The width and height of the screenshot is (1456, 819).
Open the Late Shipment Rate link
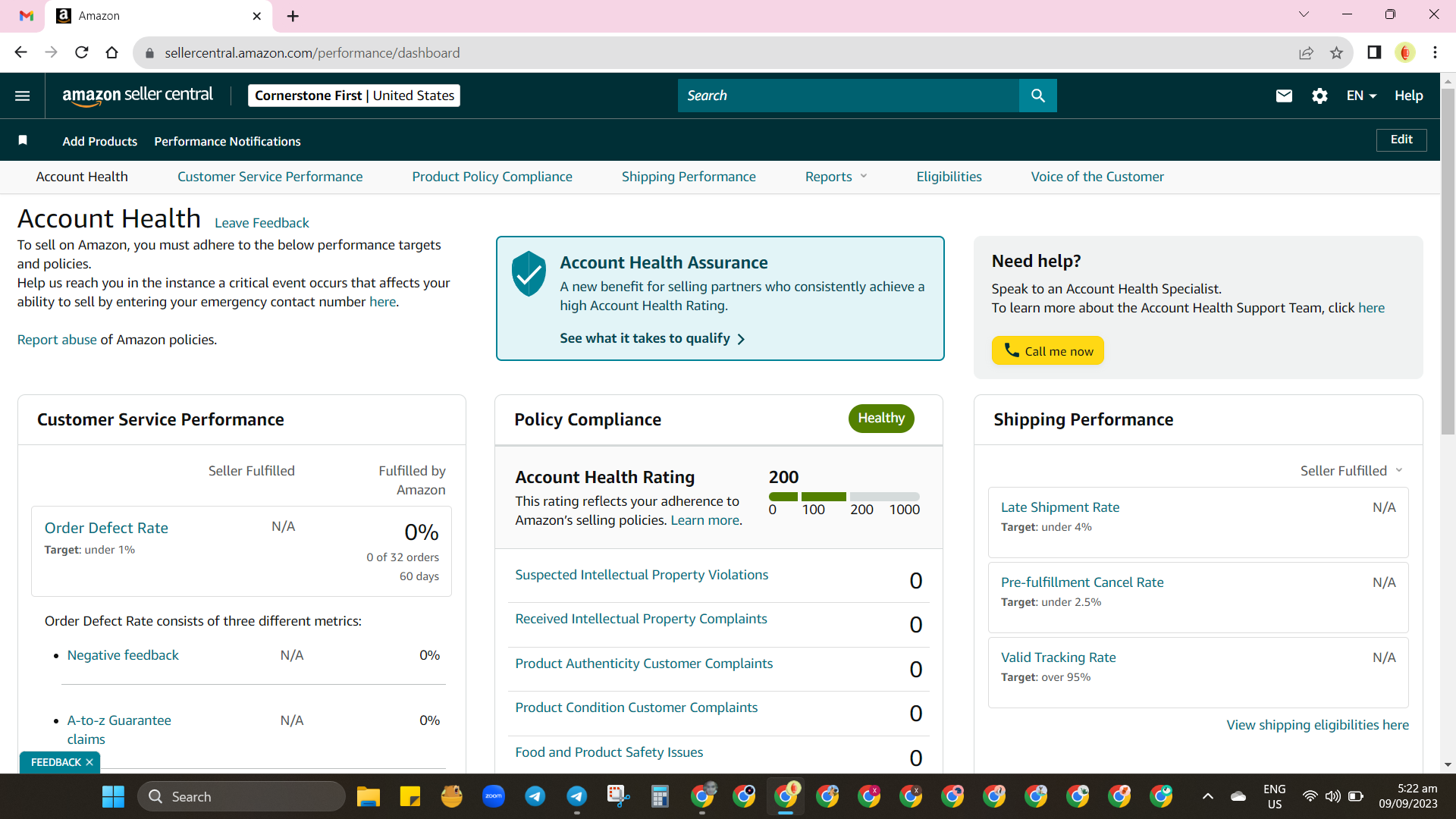(x=1060, y=507)
